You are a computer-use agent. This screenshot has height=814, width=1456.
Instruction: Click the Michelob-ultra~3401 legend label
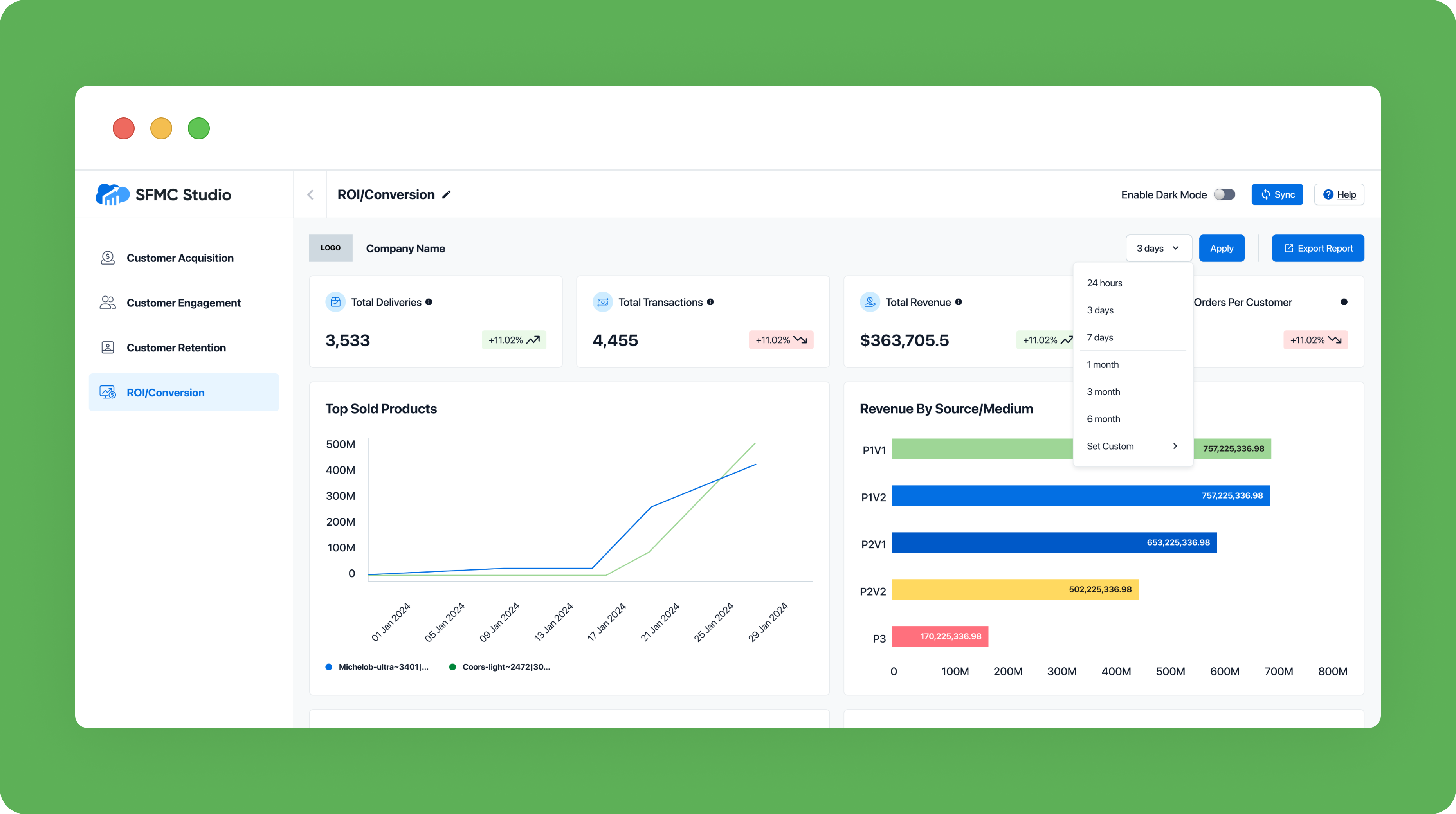[383, 667]
